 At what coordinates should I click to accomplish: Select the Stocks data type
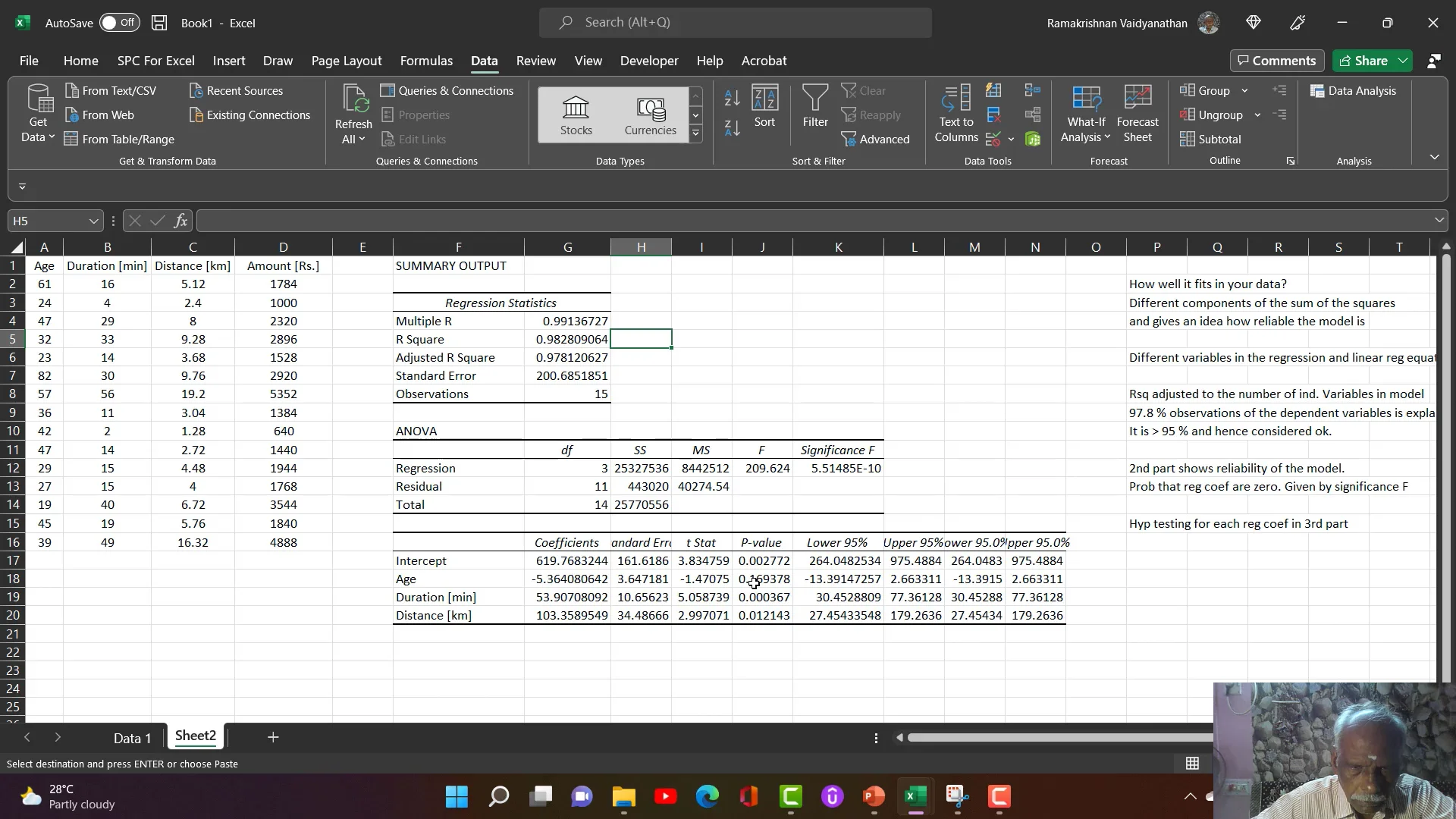click(576, 114)
